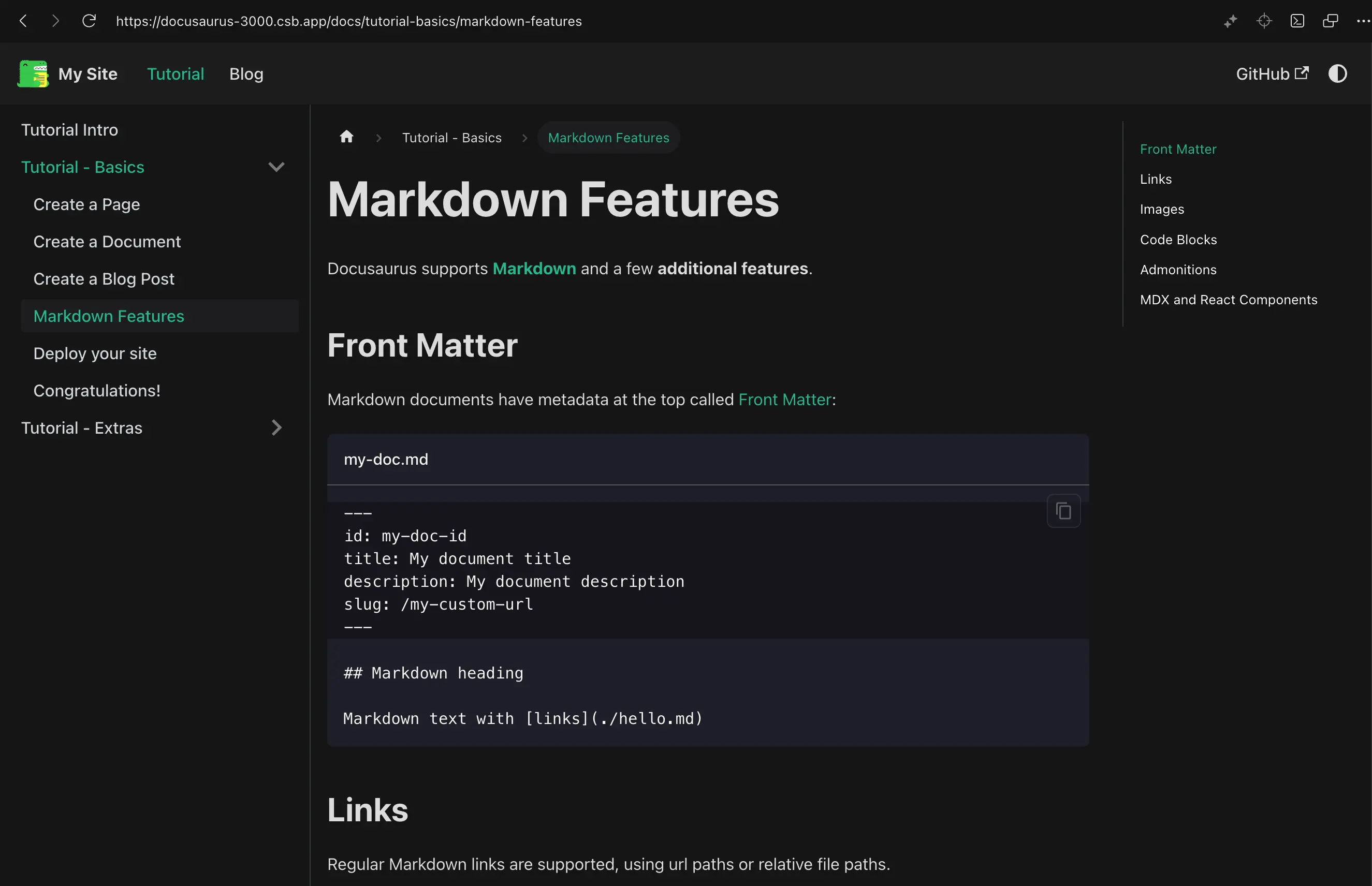Jump to Links in table of contents

[1156, 179]
